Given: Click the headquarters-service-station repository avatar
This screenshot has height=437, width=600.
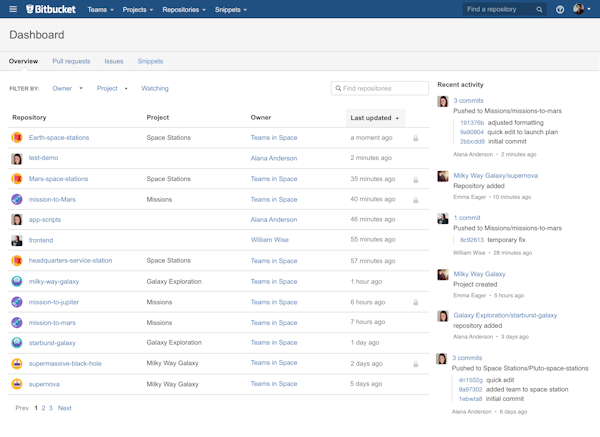Looking at the screenshot, I should click(x=16, y=261).
